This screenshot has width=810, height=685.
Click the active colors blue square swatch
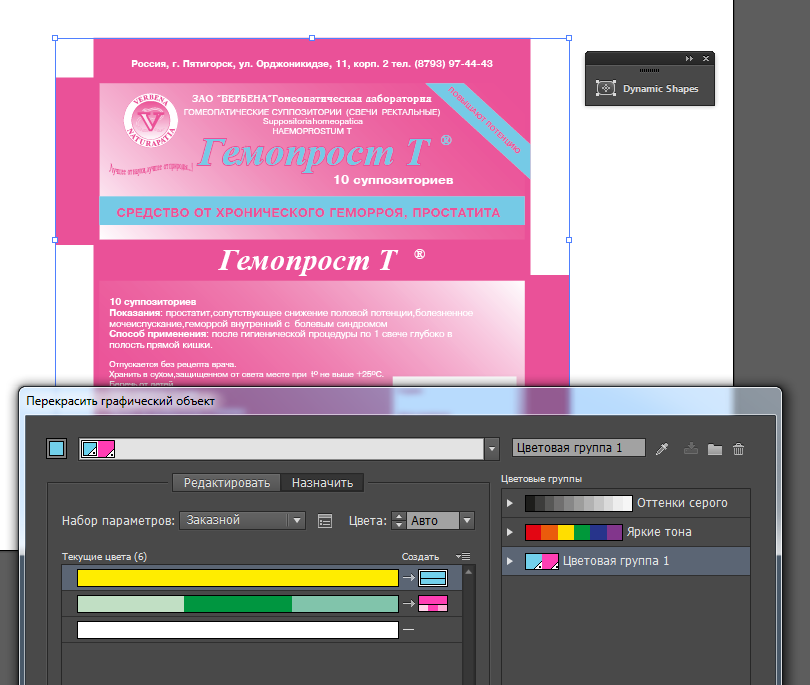pyautogui.click(x=56, y=448)
